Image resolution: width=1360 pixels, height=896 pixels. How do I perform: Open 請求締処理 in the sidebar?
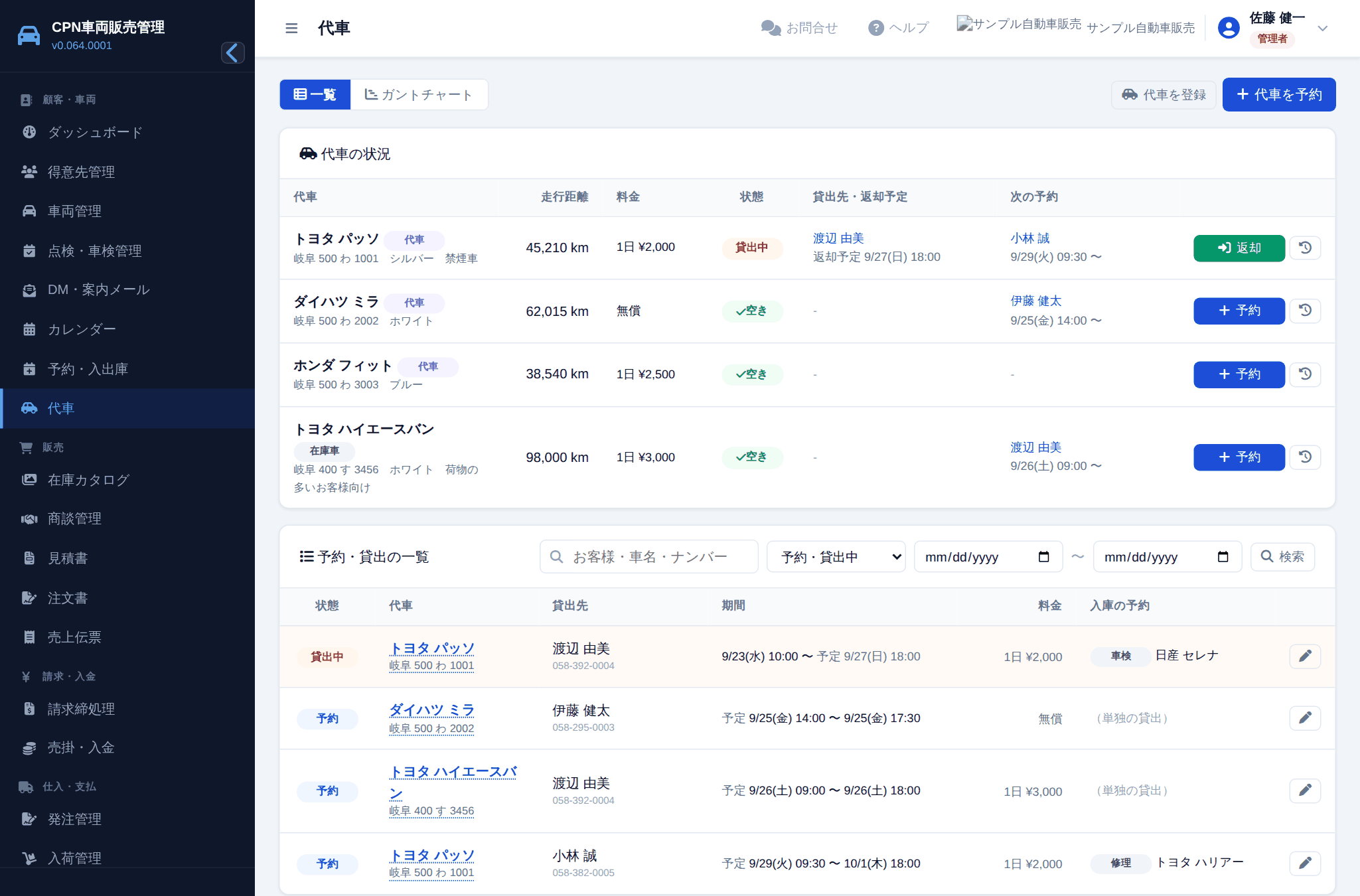point(127,709)
